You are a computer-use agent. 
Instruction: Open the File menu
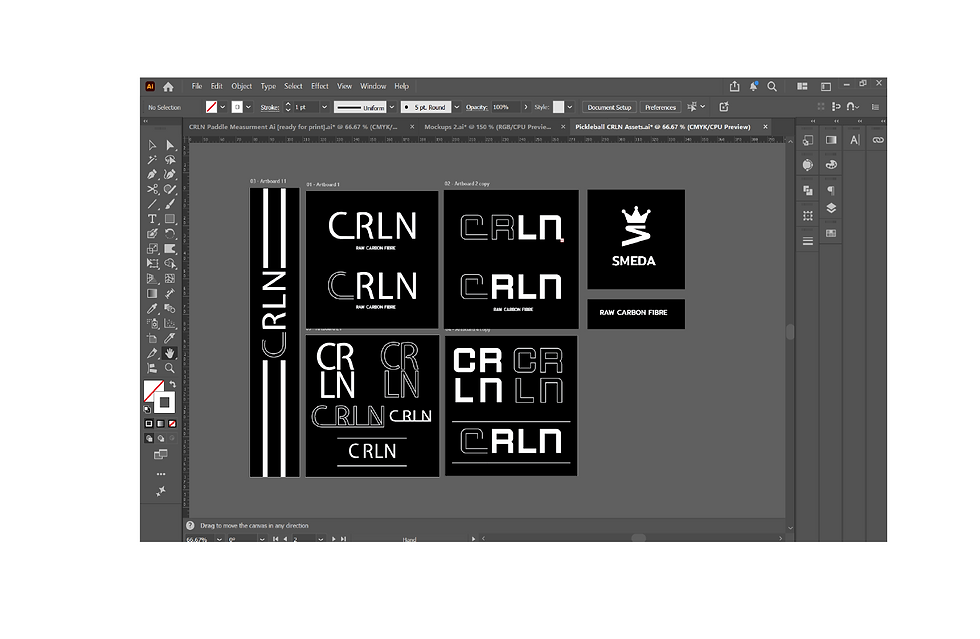tap(197, 86)
